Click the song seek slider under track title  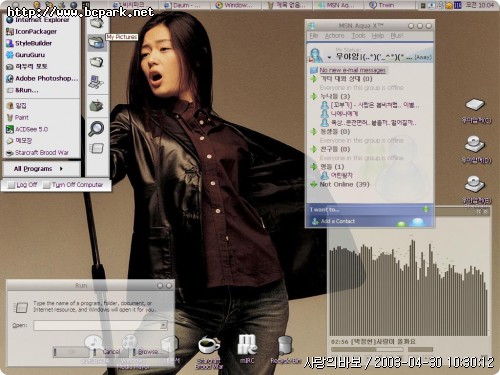click(367, 349)
